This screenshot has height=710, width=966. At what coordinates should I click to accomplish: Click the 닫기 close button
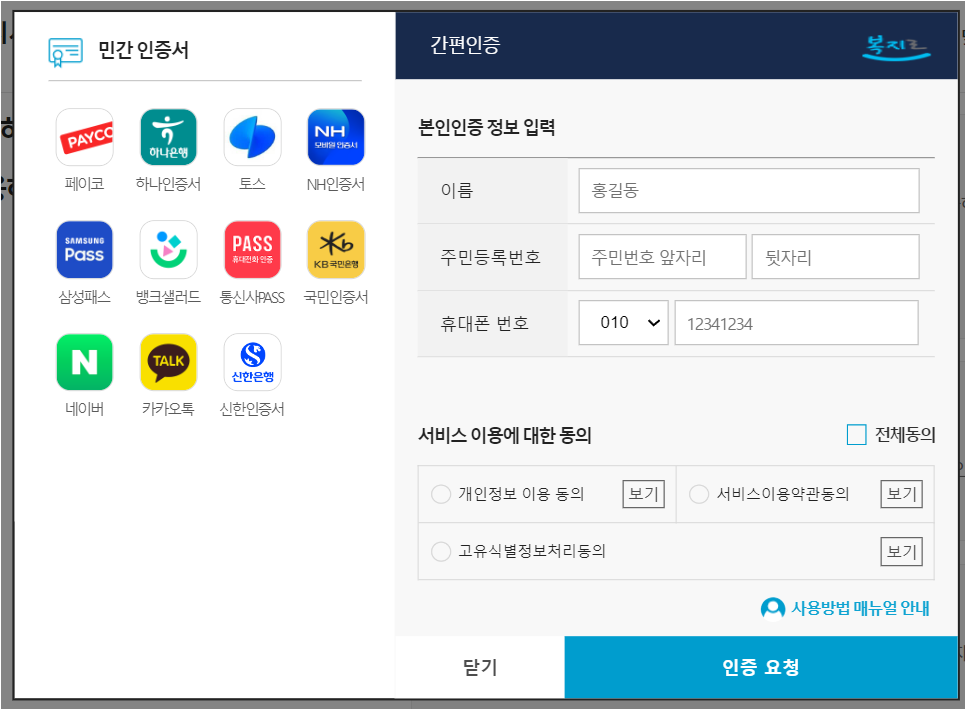(x=480, y=667)
